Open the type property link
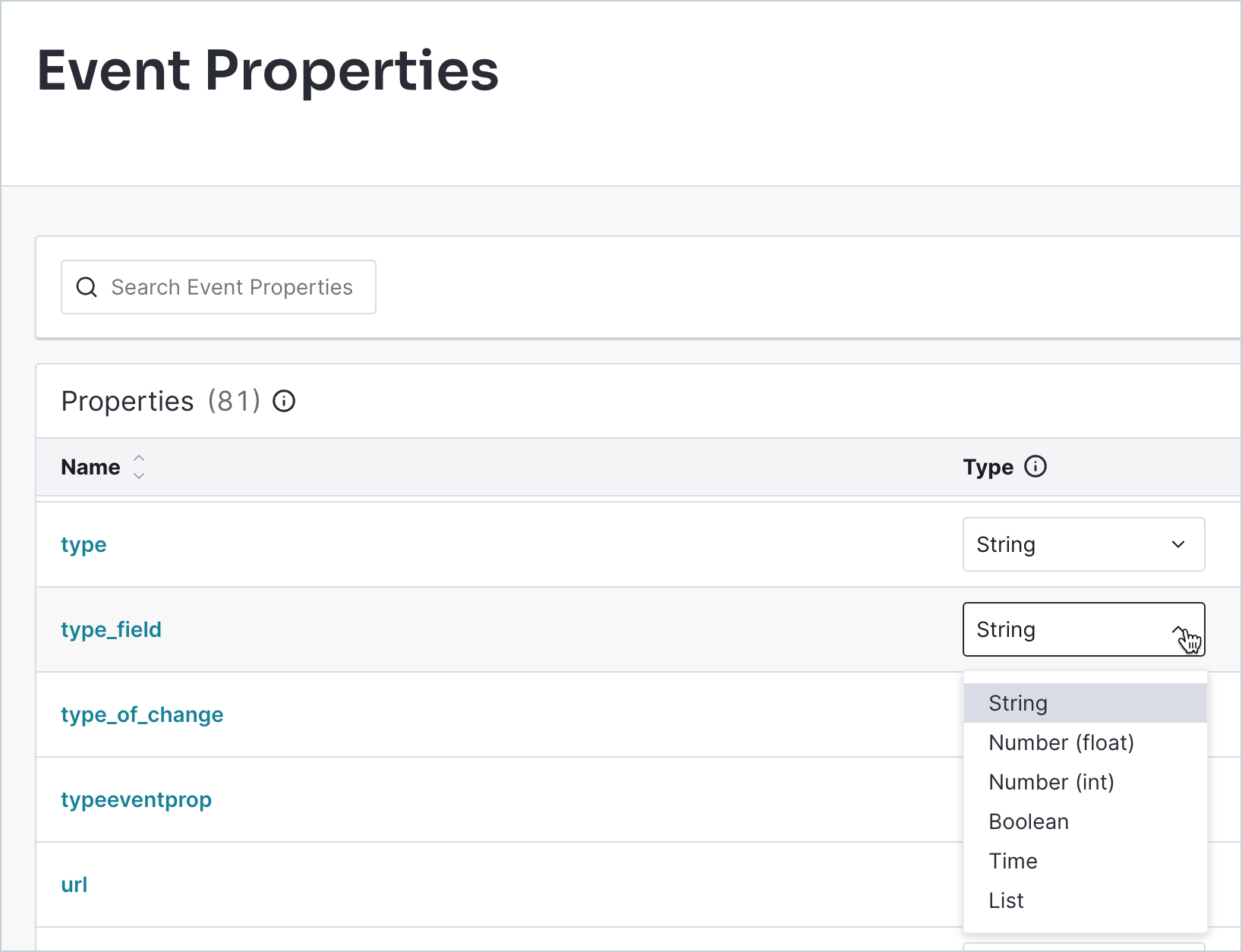 point(84,544)
